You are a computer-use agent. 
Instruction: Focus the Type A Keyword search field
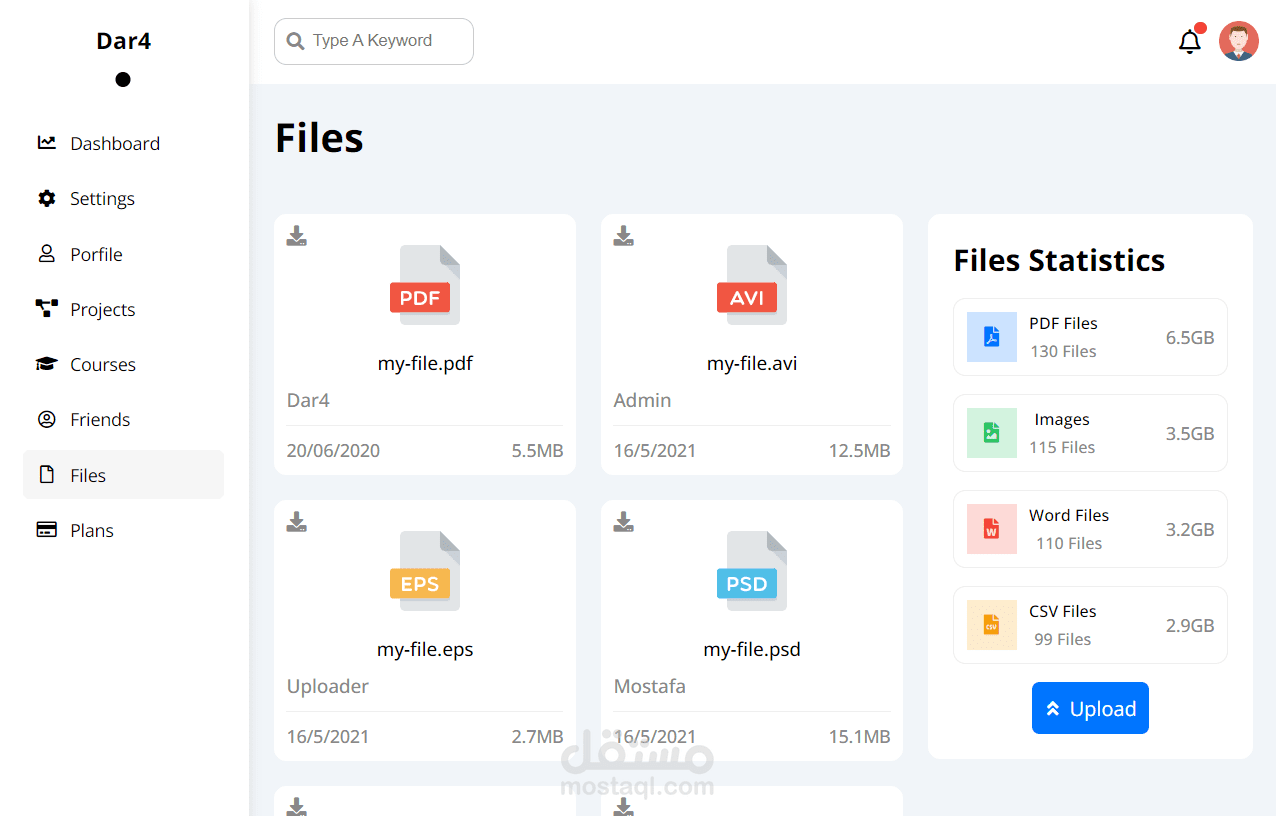tap(374, 41)
